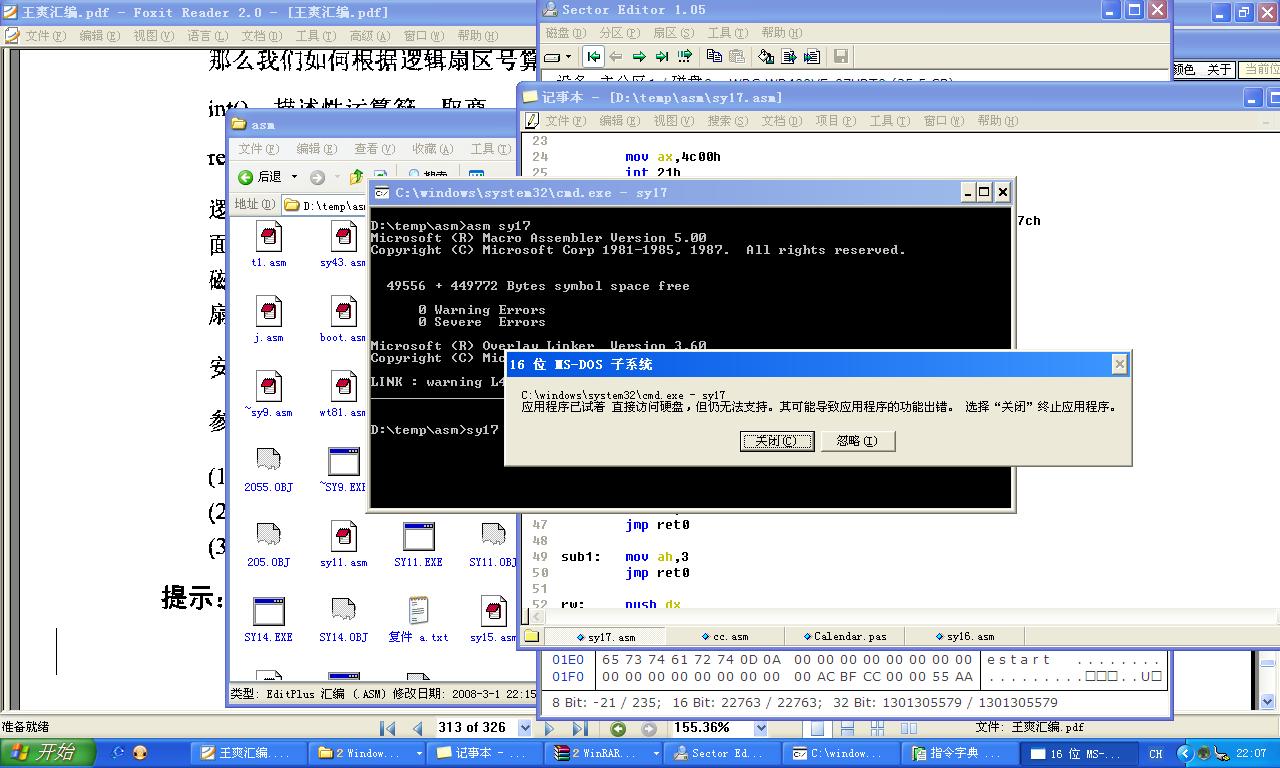1280x768 pixels.
Task: Click the taskbar clock showing 22:07
Action: pos(1251,753)
